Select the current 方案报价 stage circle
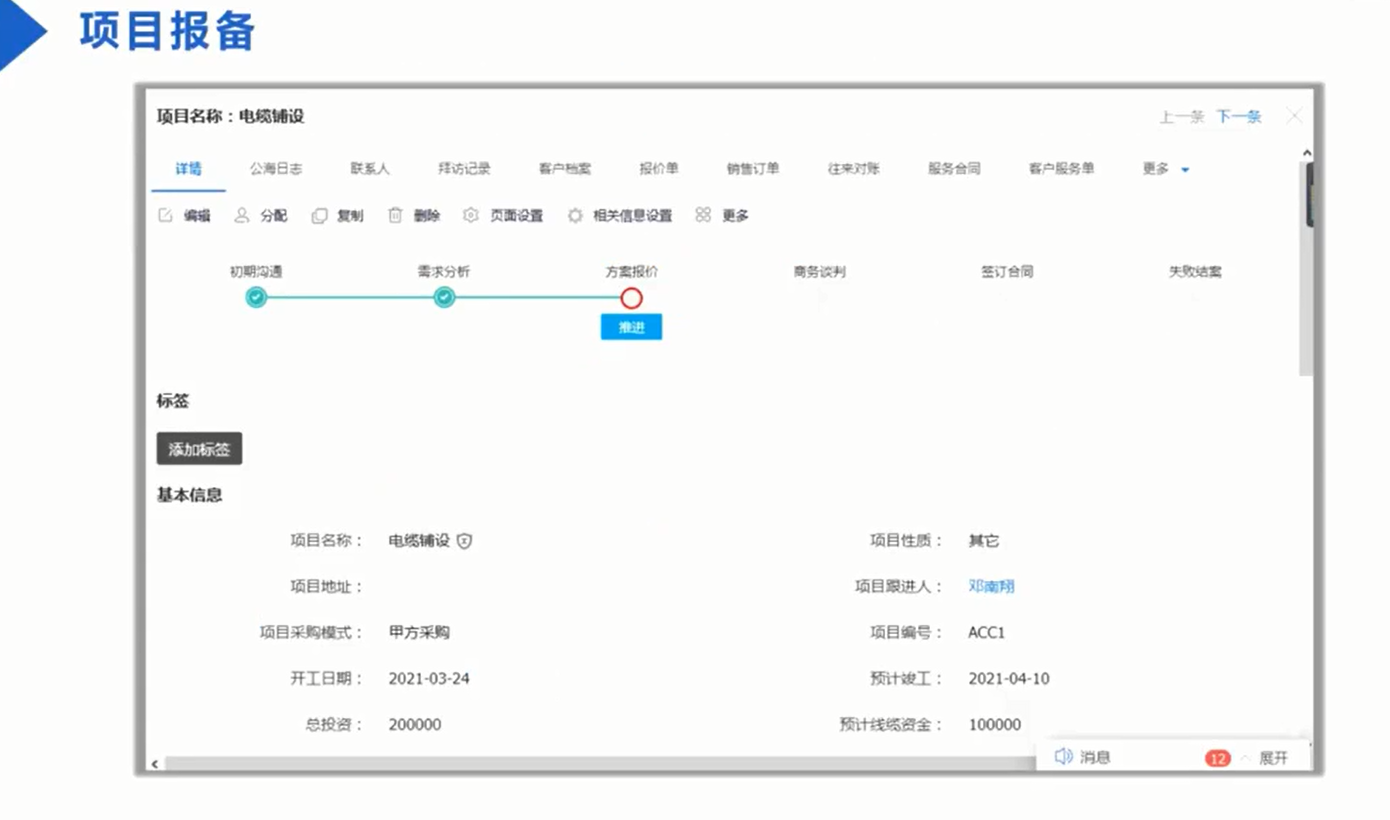 point(631,297)
